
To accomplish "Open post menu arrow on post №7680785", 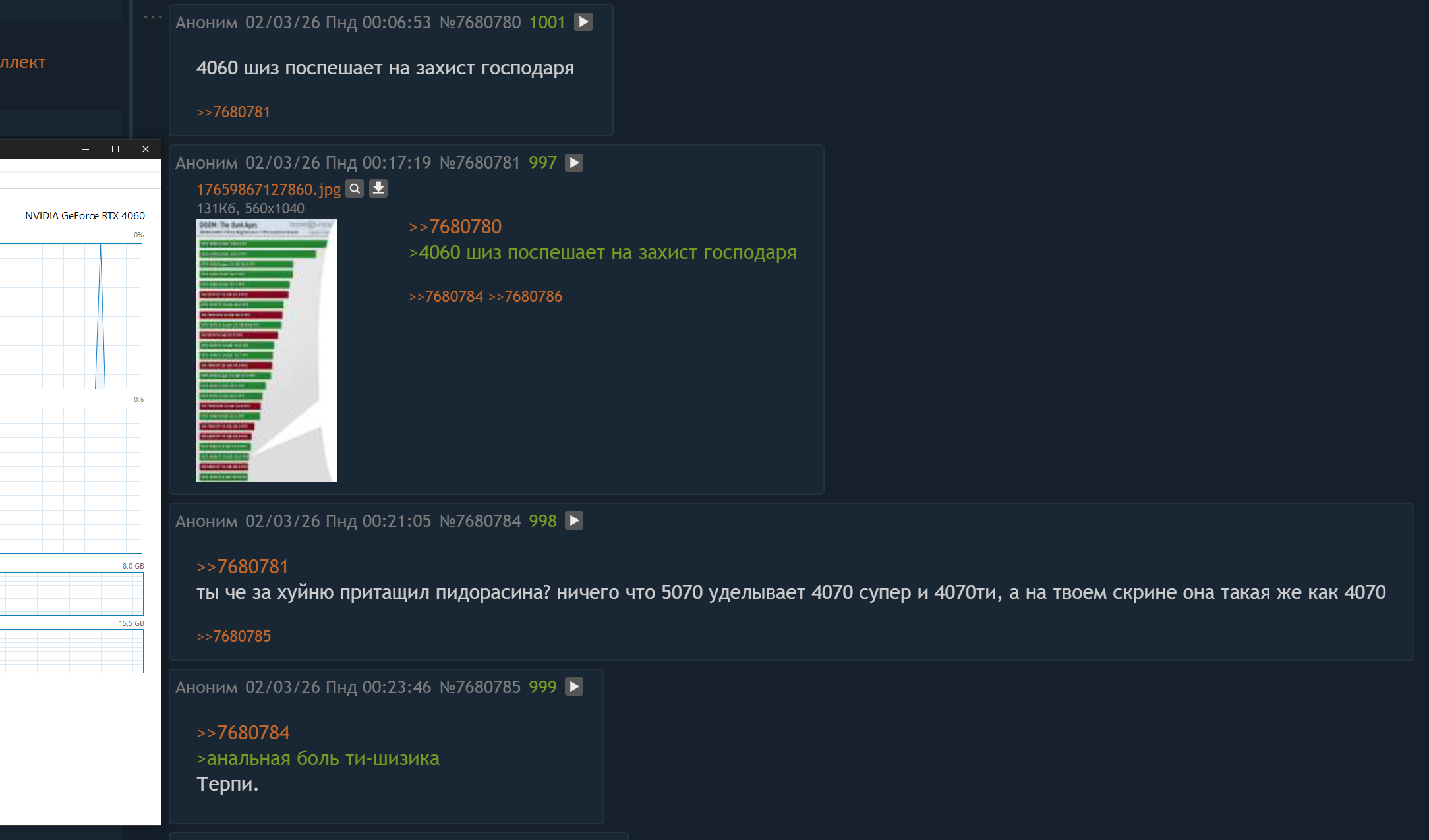I will point(574,687).
